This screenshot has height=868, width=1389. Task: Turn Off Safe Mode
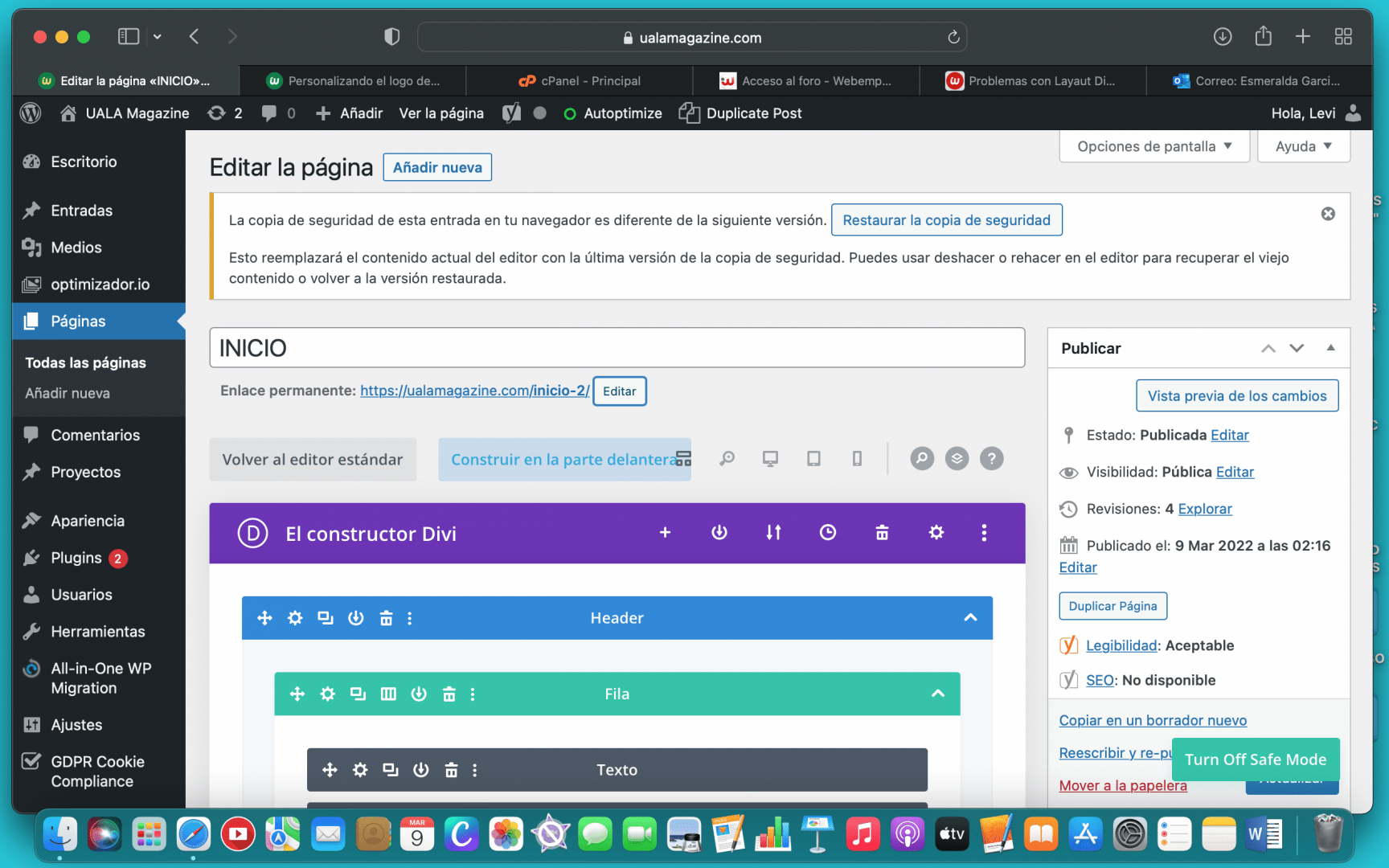pyautogui.click(x=1256, y=759)
